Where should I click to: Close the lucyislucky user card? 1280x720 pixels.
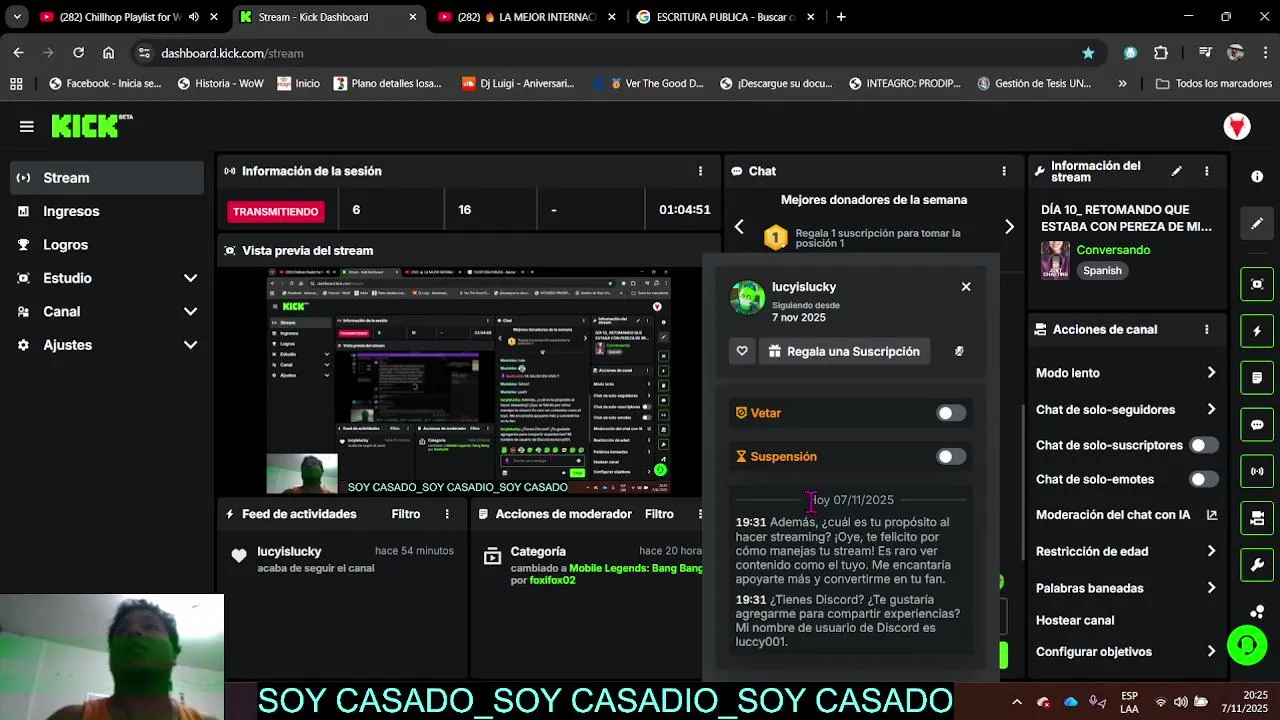pyautogui.click(x=966, y=286)
